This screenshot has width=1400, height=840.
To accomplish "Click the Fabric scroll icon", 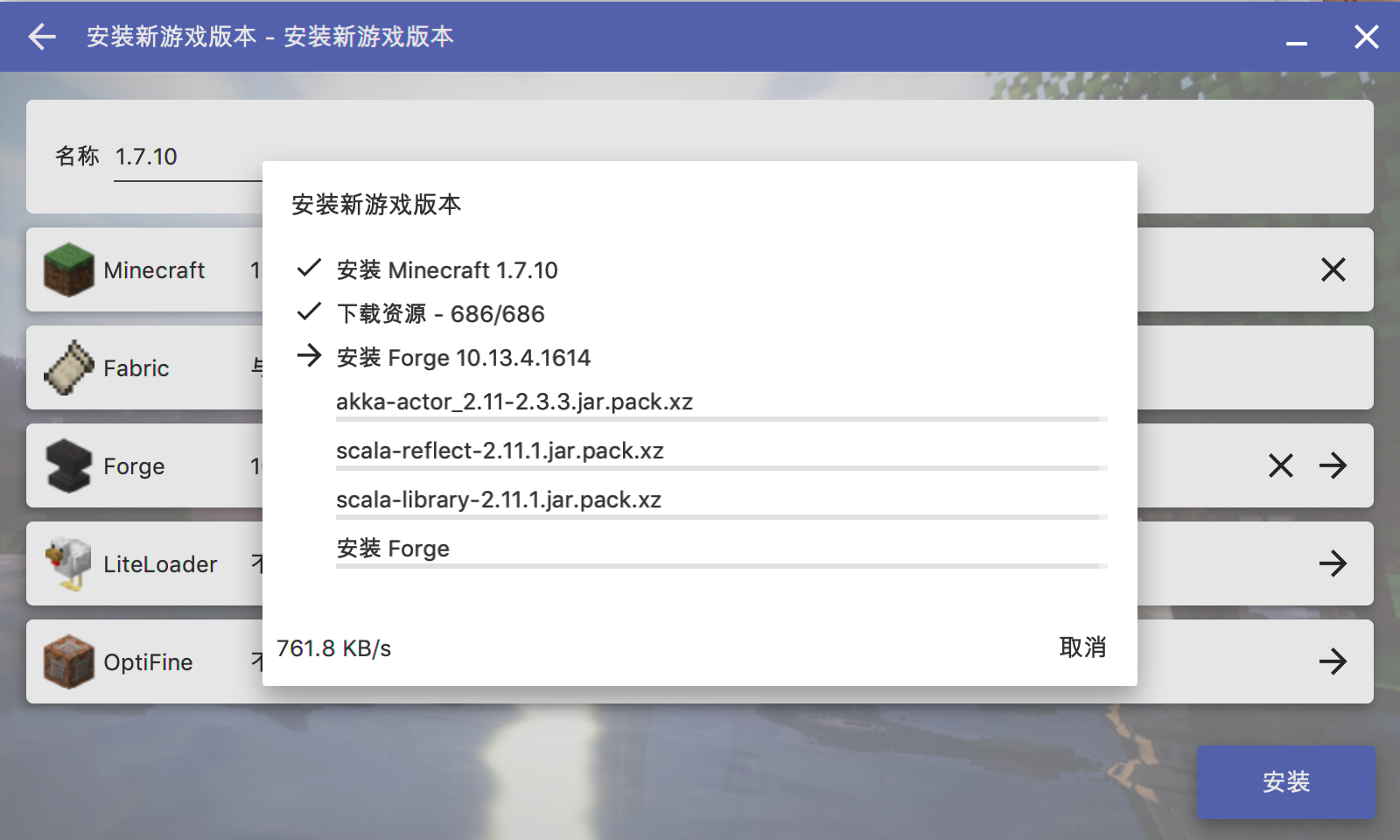I will [x=69, y=367].
